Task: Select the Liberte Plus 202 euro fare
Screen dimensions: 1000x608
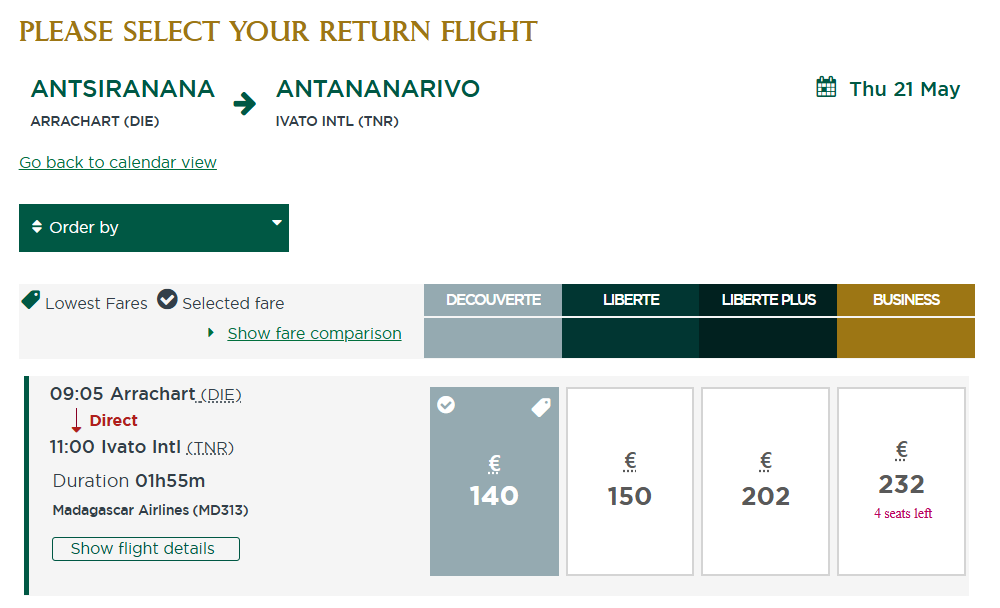Action: [765, 482]
